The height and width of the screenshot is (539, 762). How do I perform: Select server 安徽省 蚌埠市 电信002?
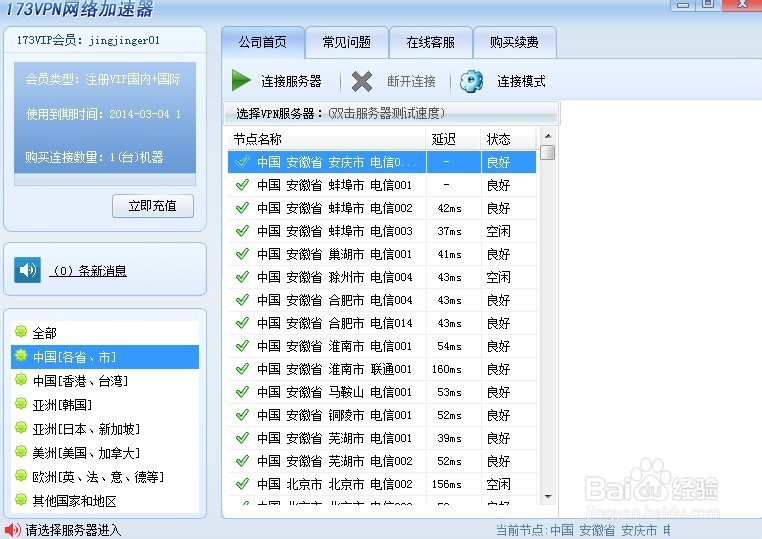(382, 208)
